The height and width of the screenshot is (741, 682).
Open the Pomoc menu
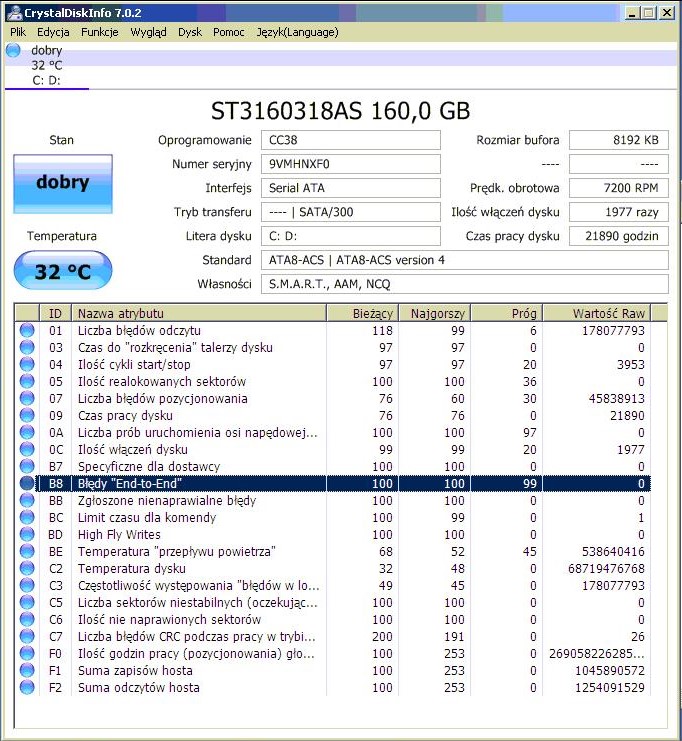click(x=229, y=32)
